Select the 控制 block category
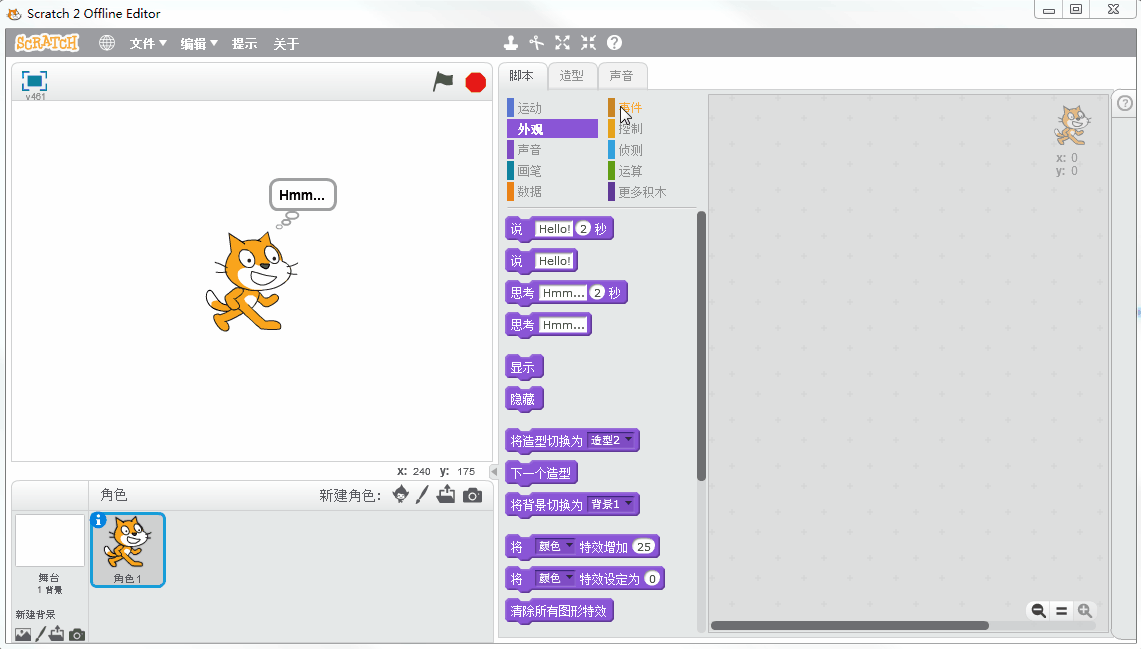The width and height of the screenshot is (1141, 649). coord(653,129)
